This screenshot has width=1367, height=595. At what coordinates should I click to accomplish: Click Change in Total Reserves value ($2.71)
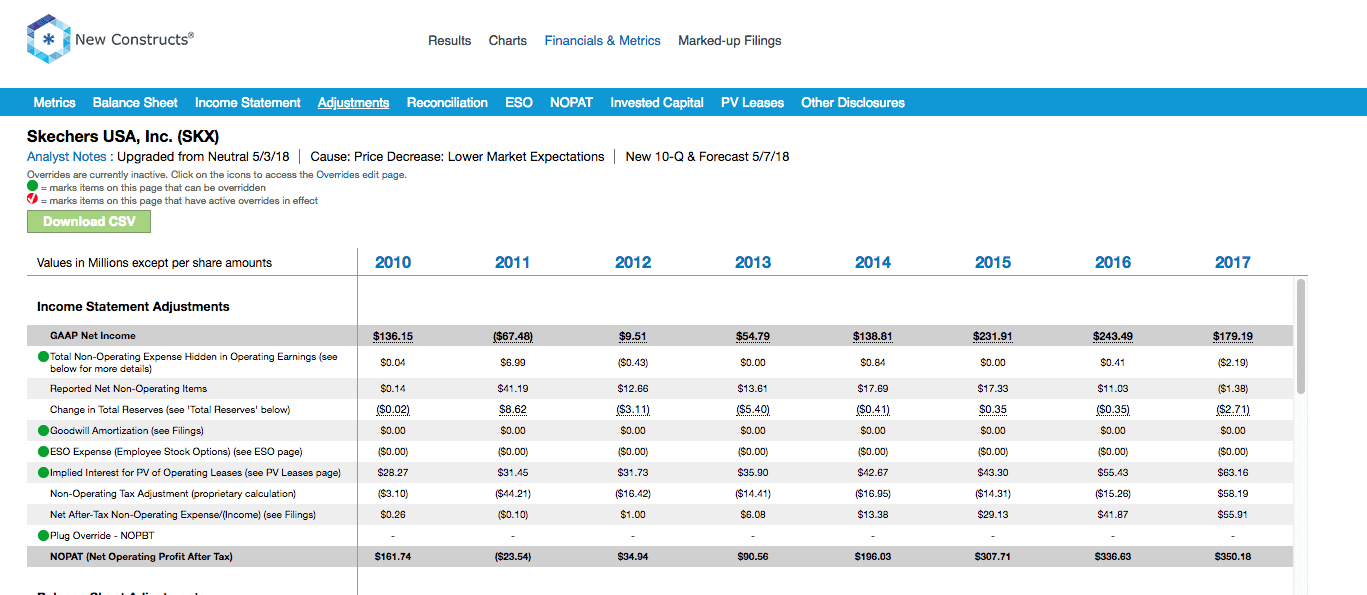[1233, 410]
